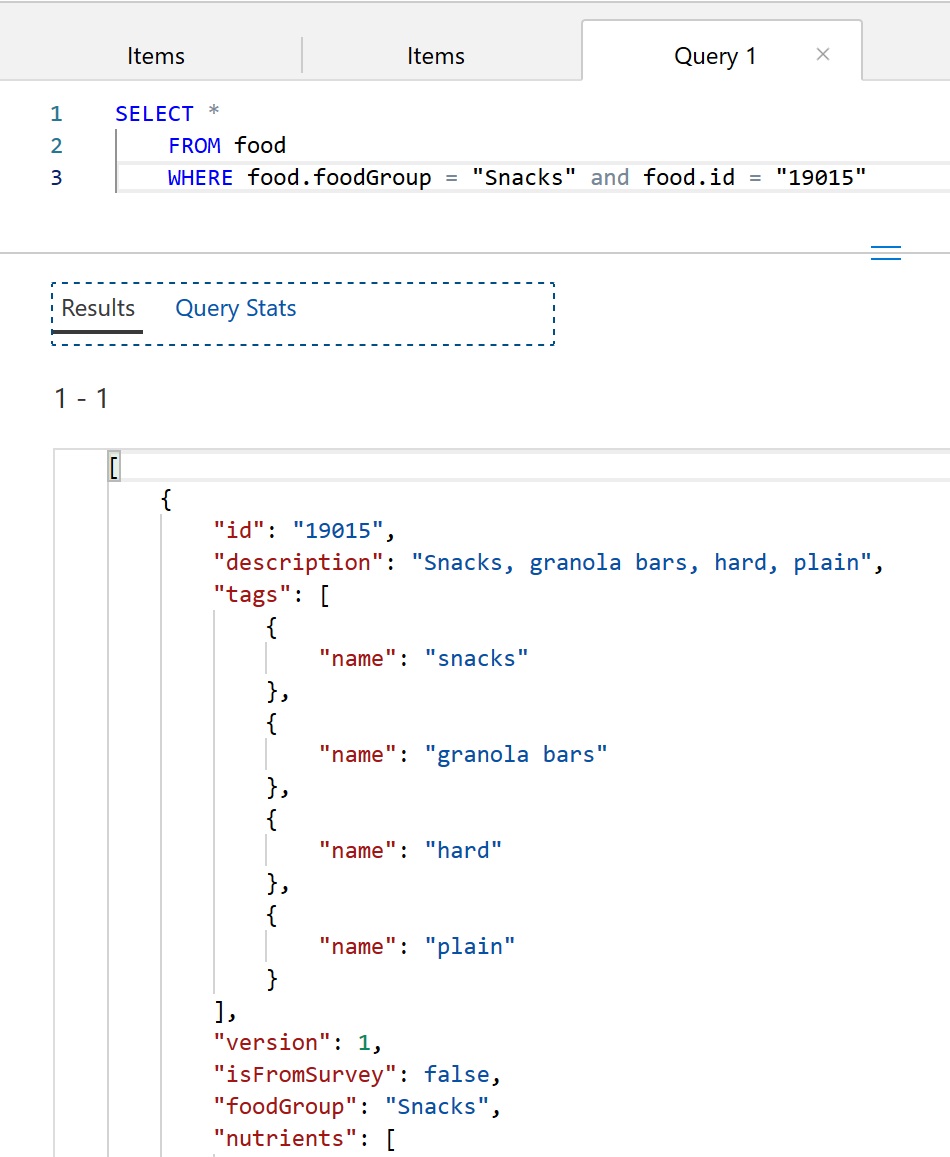The height and width of the screenshot is (1157, 950).
Task: Click the FROM food clause
Action: (x=226, y=146)
